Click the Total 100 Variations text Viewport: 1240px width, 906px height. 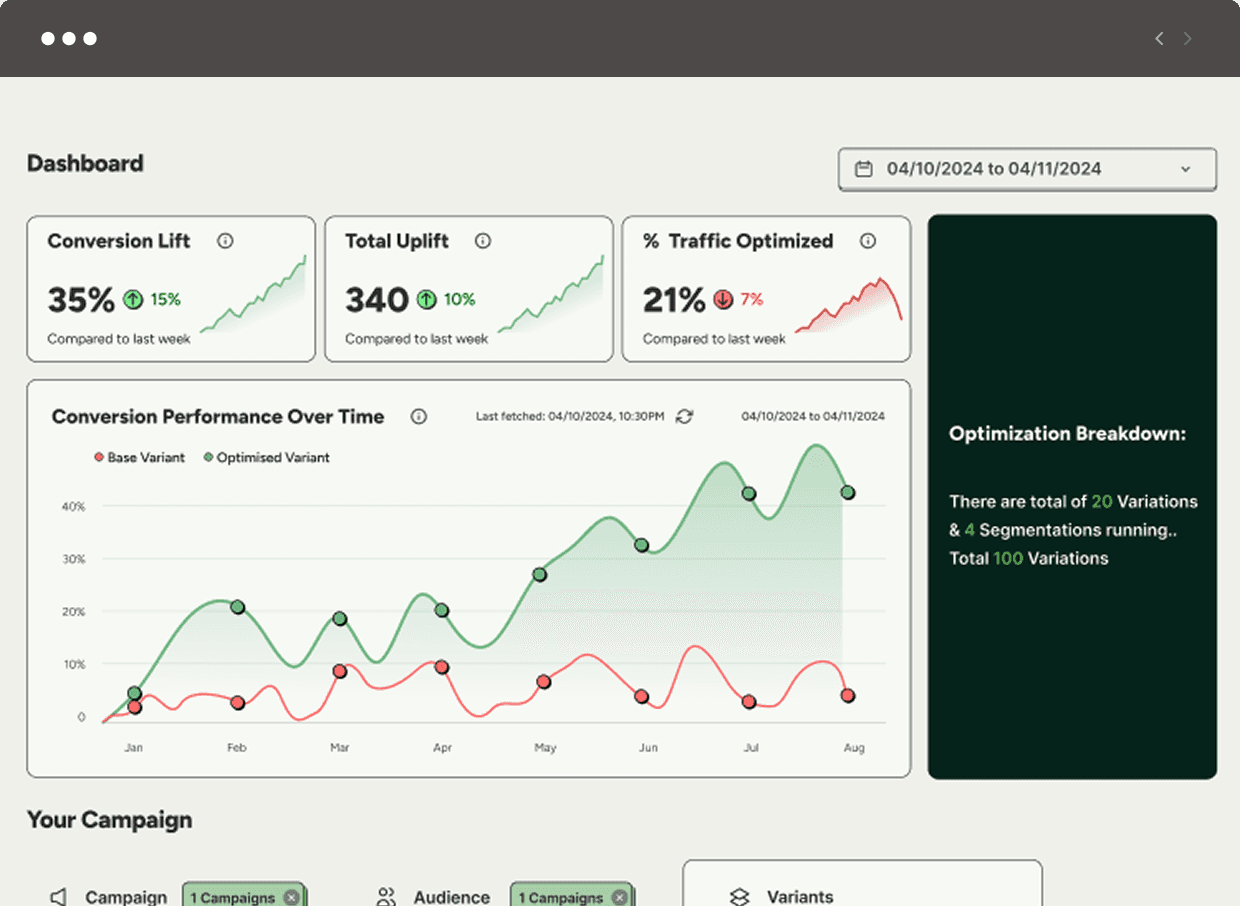coord(1029,558)
